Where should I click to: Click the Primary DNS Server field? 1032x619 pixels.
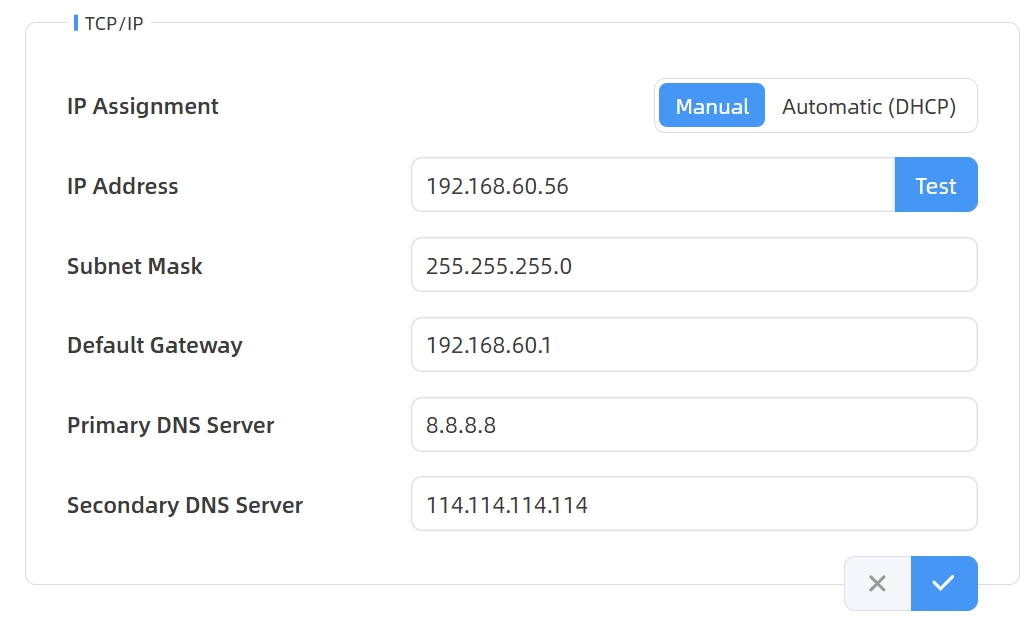693,425
